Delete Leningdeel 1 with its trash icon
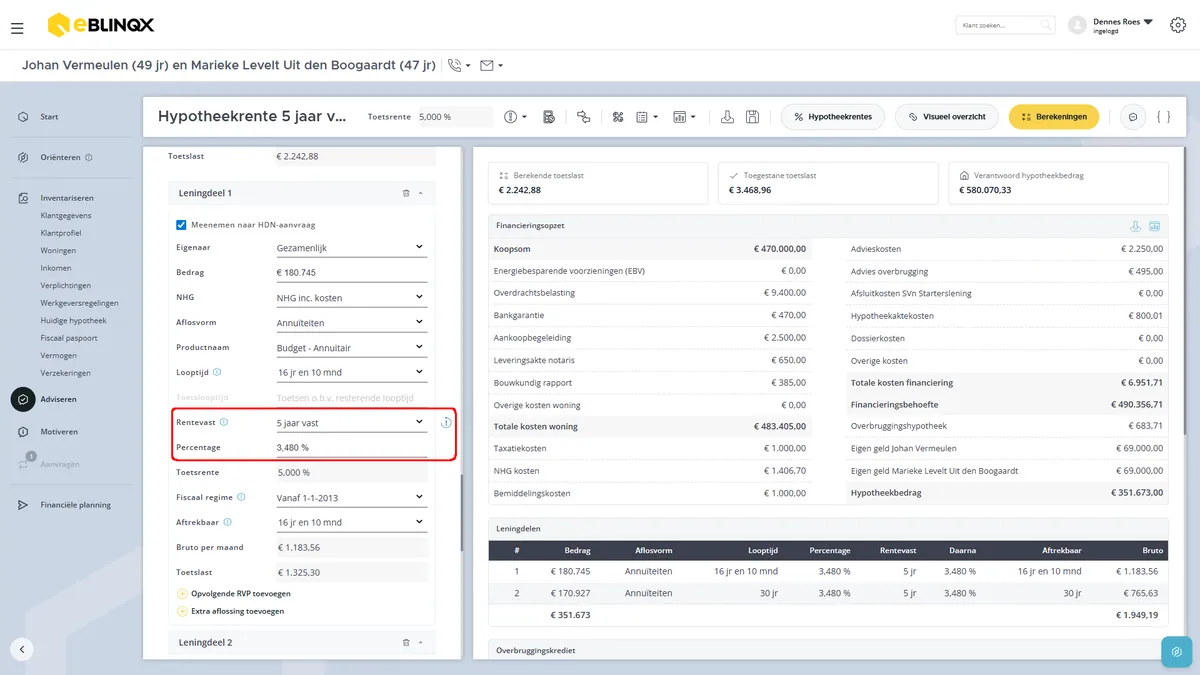 pos(406,193)
